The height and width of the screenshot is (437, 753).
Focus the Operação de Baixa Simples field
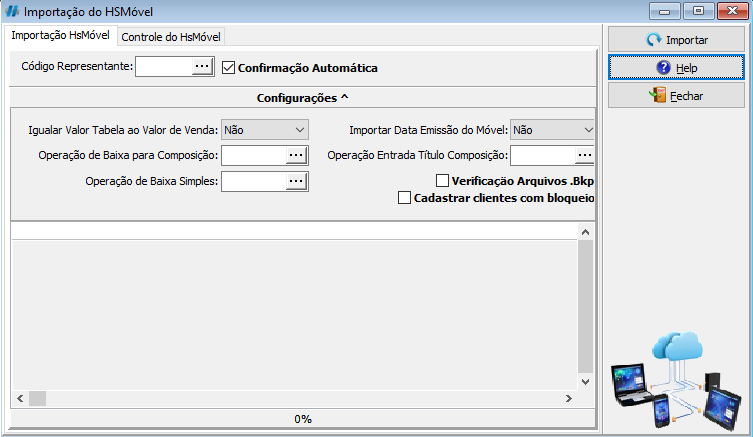254,181
